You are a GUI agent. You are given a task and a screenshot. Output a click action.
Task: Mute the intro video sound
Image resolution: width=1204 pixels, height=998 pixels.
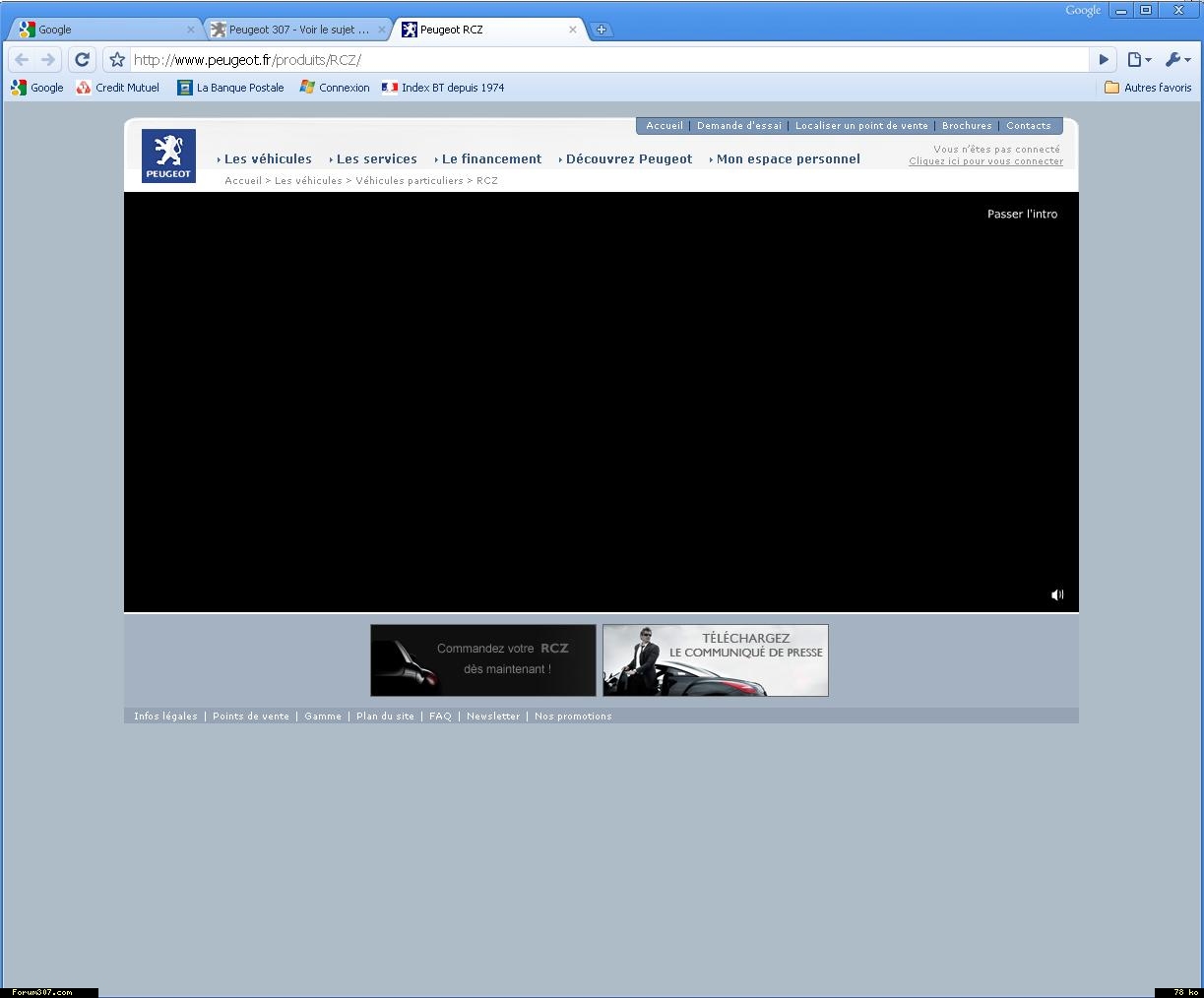point(1057,594)
